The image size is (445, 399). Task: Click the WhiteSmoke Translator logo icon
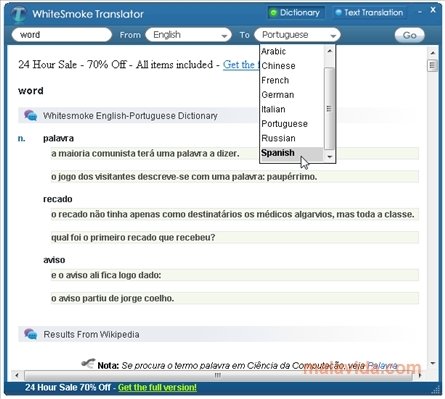click(19, 15)
